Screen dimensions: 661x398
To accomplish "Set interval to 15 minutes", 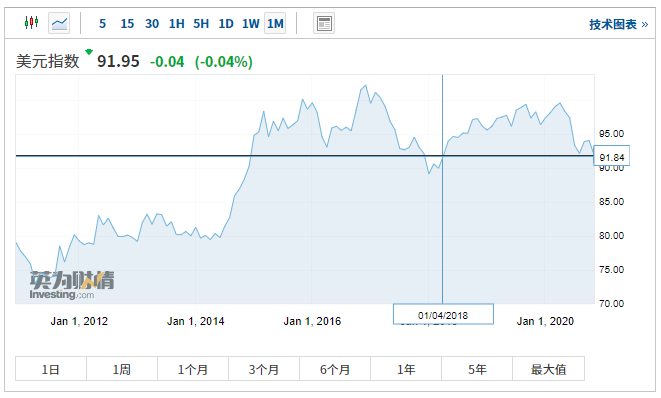I will (127, 24).
